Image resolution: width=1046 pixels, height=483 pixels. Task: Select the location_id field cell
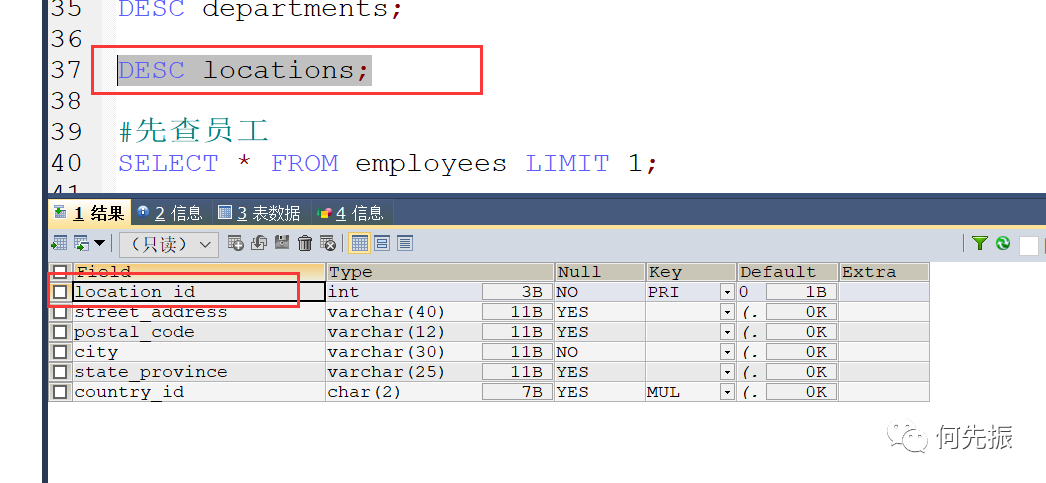pyautogui.click(x=198, y=292)
